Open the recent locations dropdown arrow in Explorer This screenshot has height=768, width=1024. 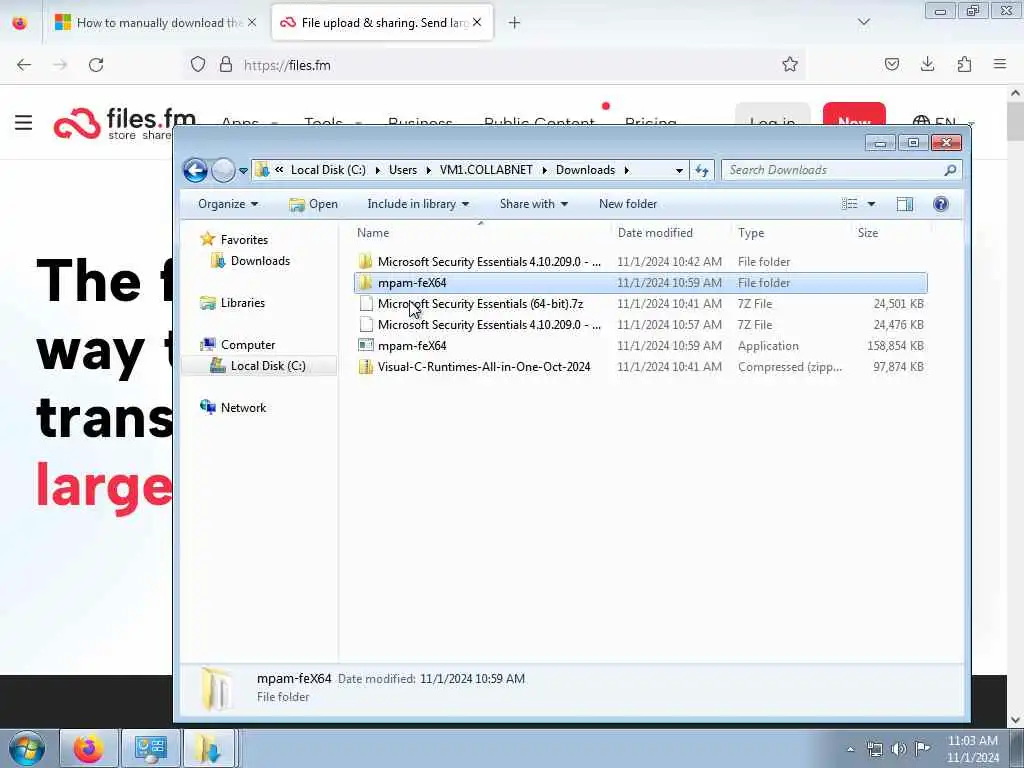243,170
